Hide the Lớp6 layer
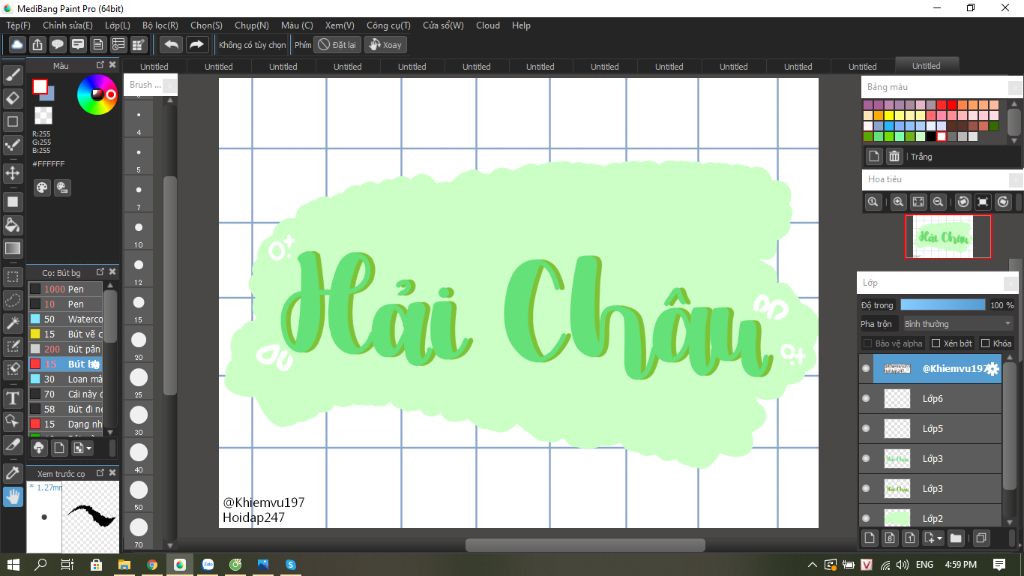The height and width of the screenshot is (576, 1024). pyautogui.click(x=866, y=398)
